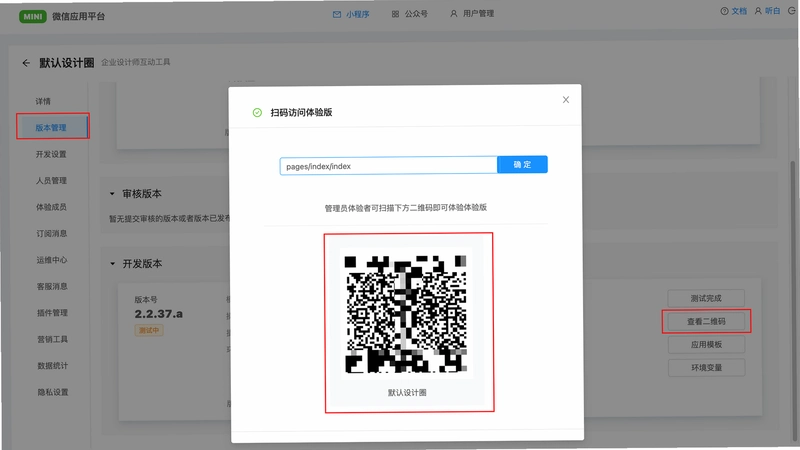Collapse the 开发版本 section
The height and width of the screenshot is (450, 800).
tap(112, 264)
